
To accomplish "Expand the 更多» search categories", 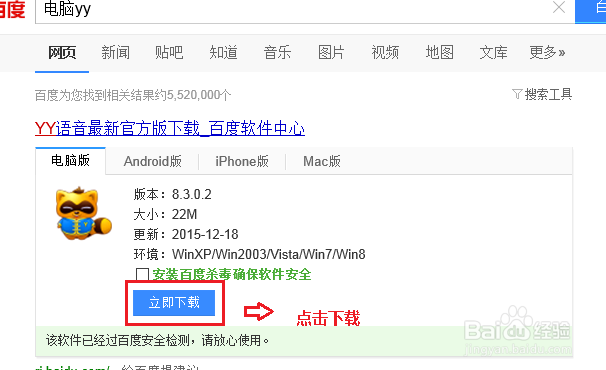I will (x=547, y=53).
